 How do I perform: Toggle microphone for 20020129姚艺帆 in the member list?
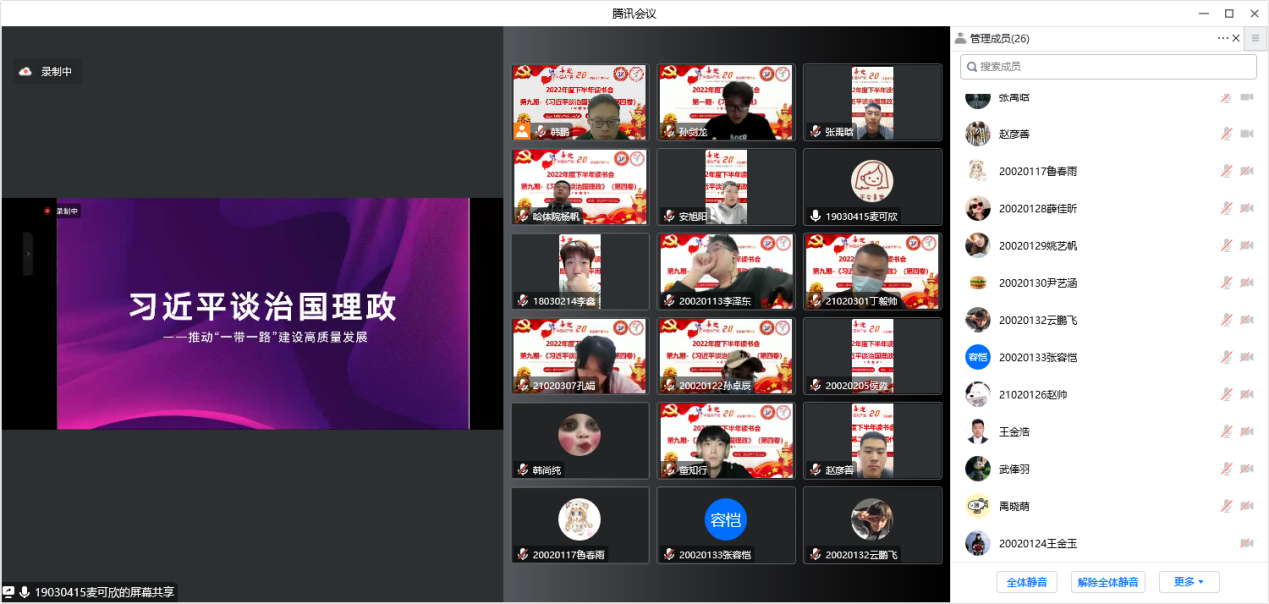pyautogui.click(x=1226, y=246)
